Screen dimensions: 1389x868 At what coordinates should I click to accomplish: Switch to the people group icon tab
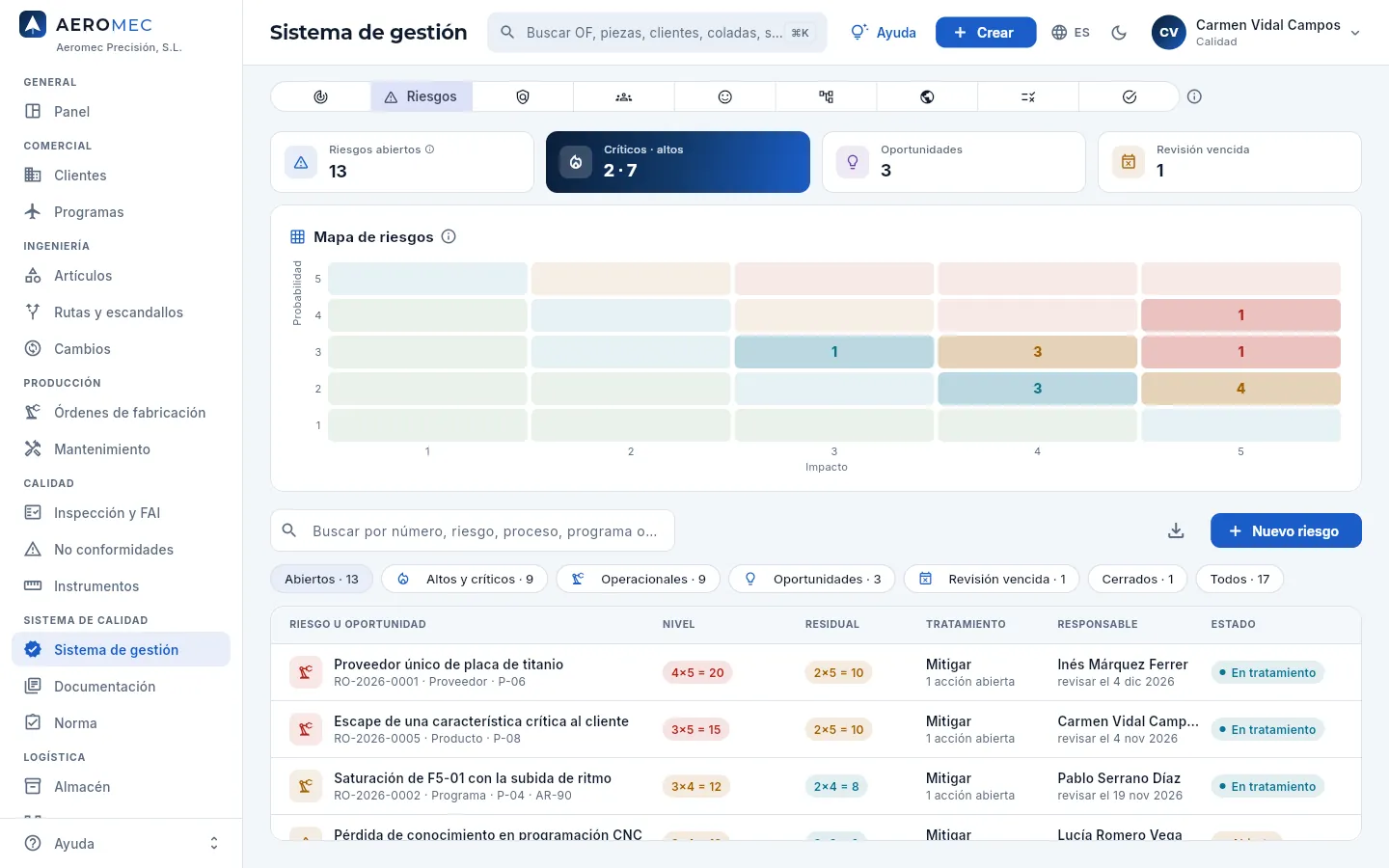624,96
